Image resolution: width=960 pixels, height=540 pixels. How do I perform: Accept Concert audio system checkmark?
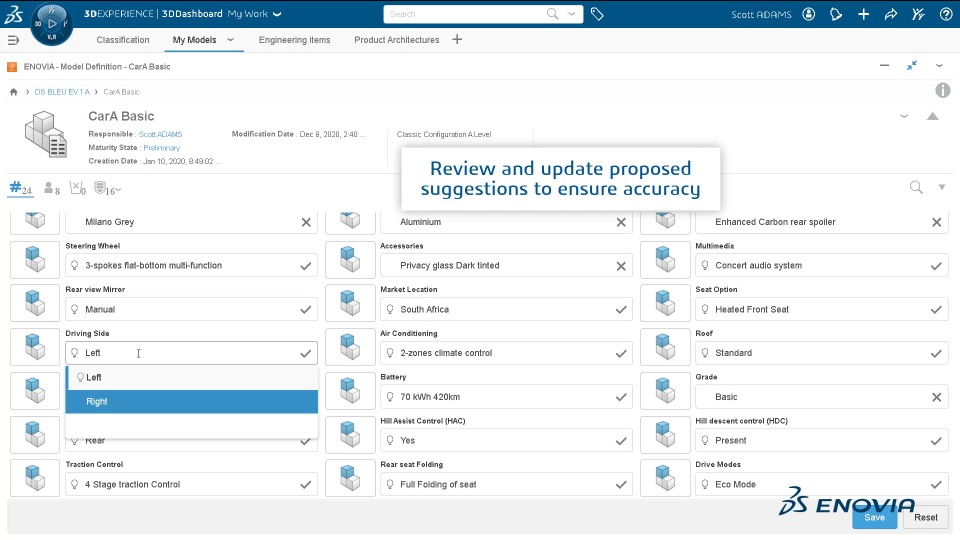(936, 266)
